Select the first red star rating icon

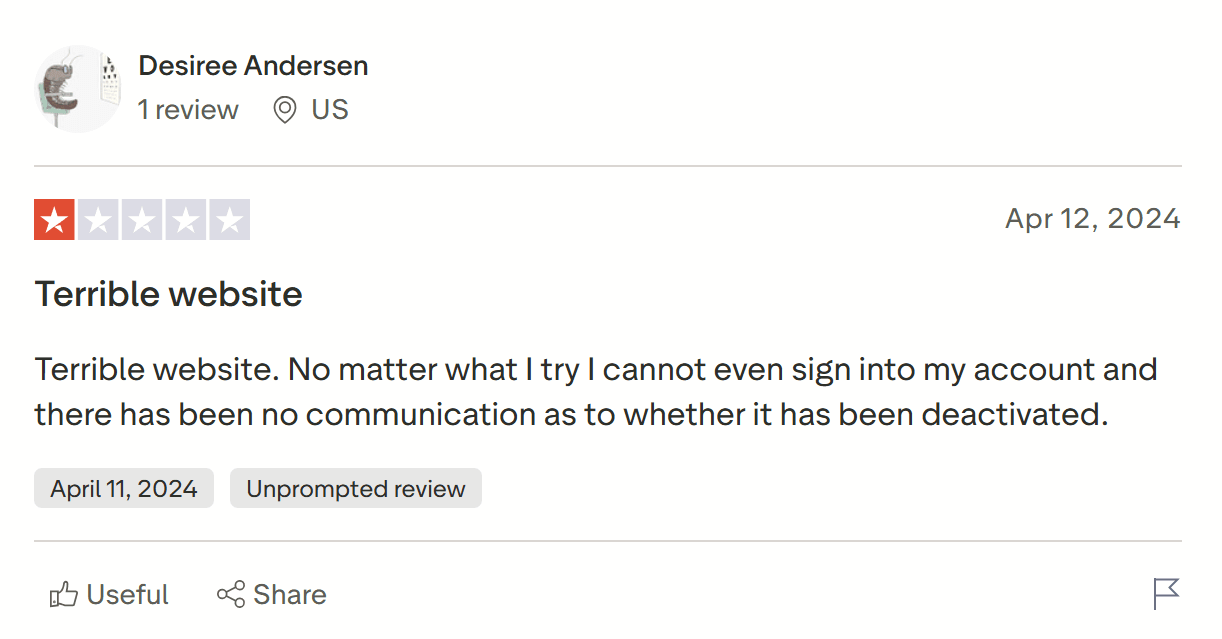click(x=55, y=218)
